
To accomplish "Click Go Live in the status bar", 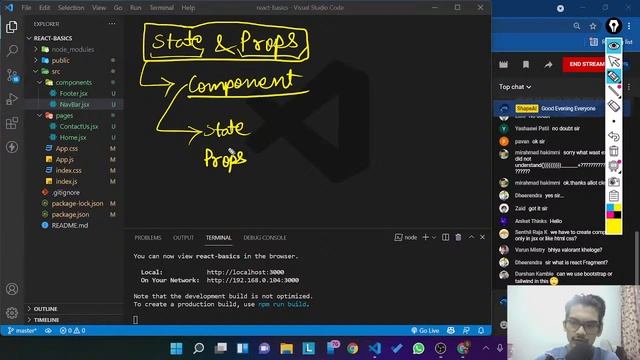I will (x=425, y=331).
